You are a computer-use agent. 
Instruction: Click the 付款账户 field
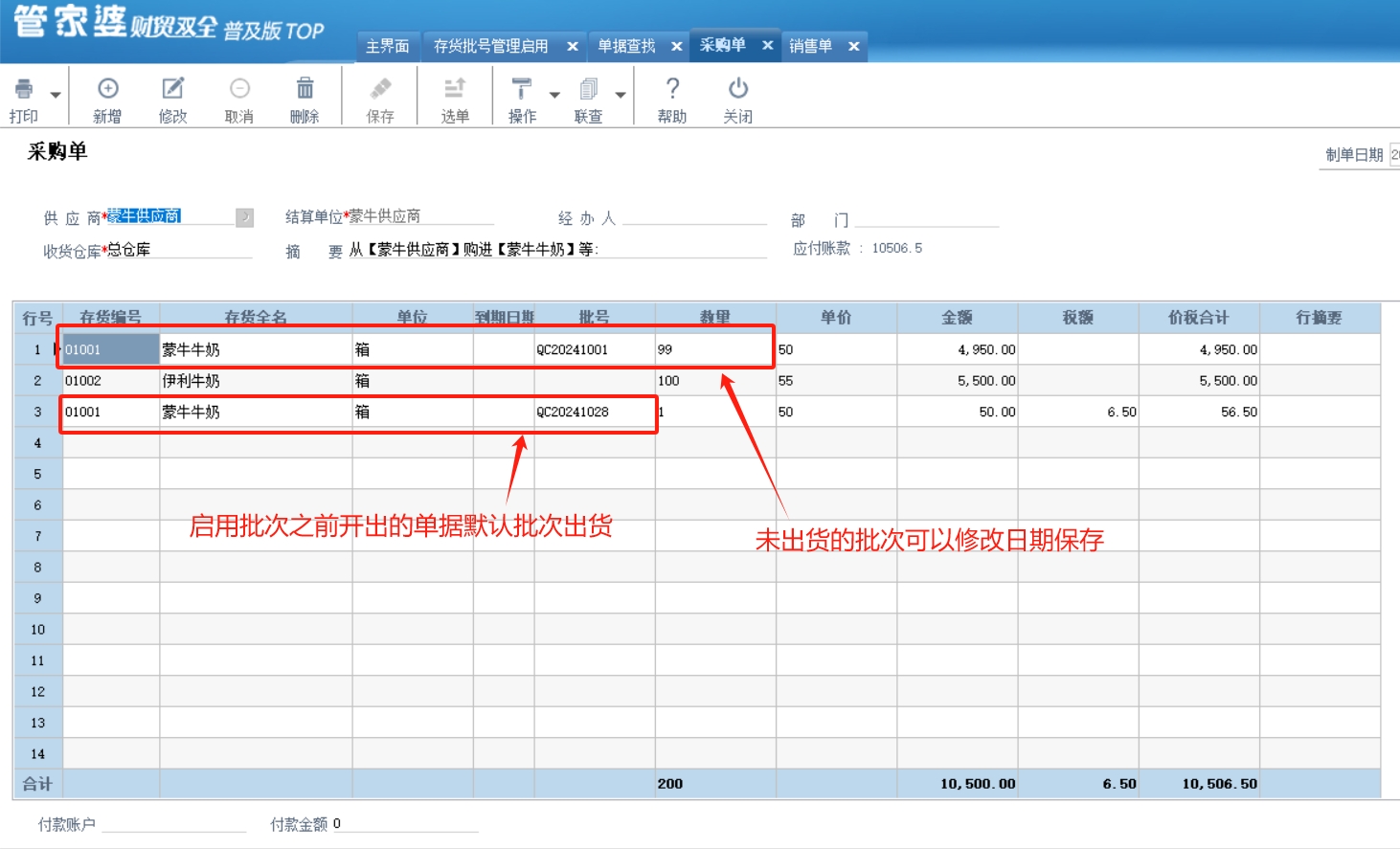point(173,823)
